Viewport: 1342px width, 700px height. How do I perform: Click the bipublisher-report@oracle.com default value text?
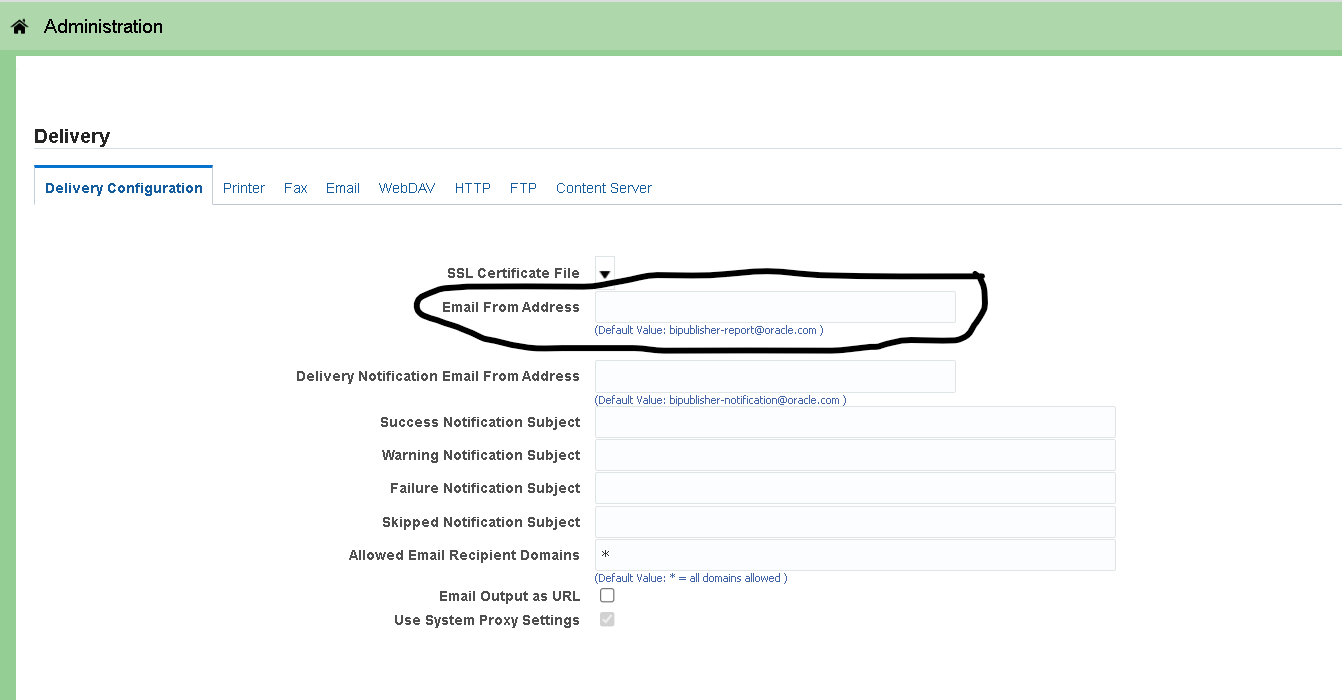pos(743,330)
